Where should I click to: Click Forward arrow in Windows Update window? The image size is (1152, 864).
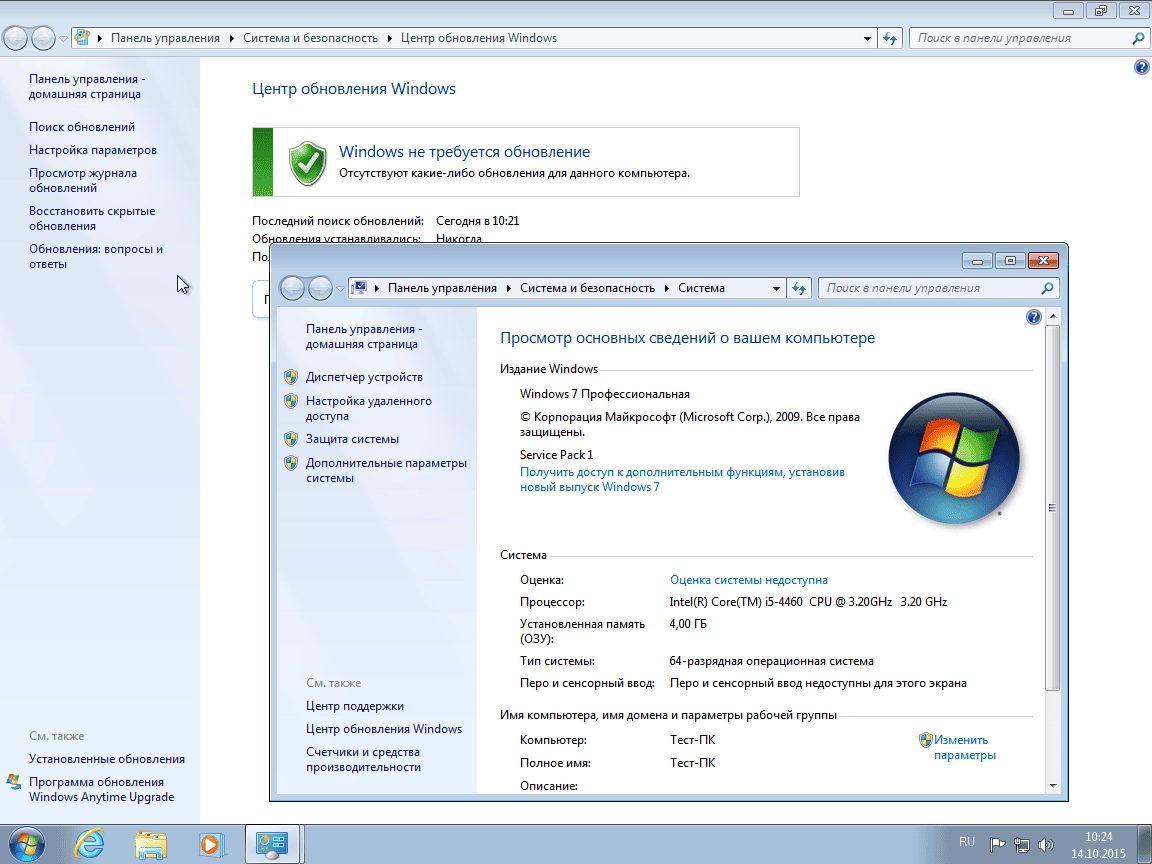[43, 38]
